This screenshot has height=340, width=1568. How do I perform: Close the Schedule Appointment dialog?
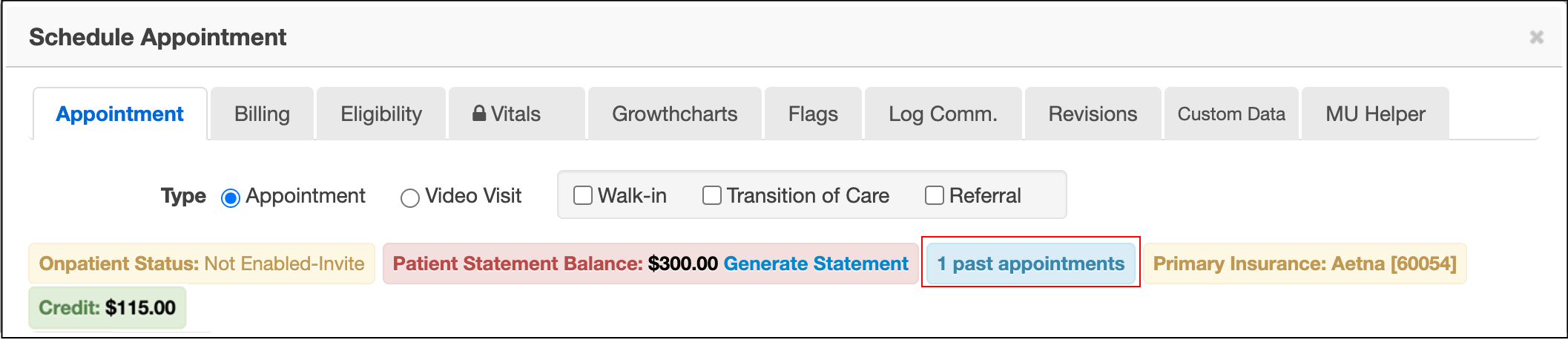[1536, 37]
